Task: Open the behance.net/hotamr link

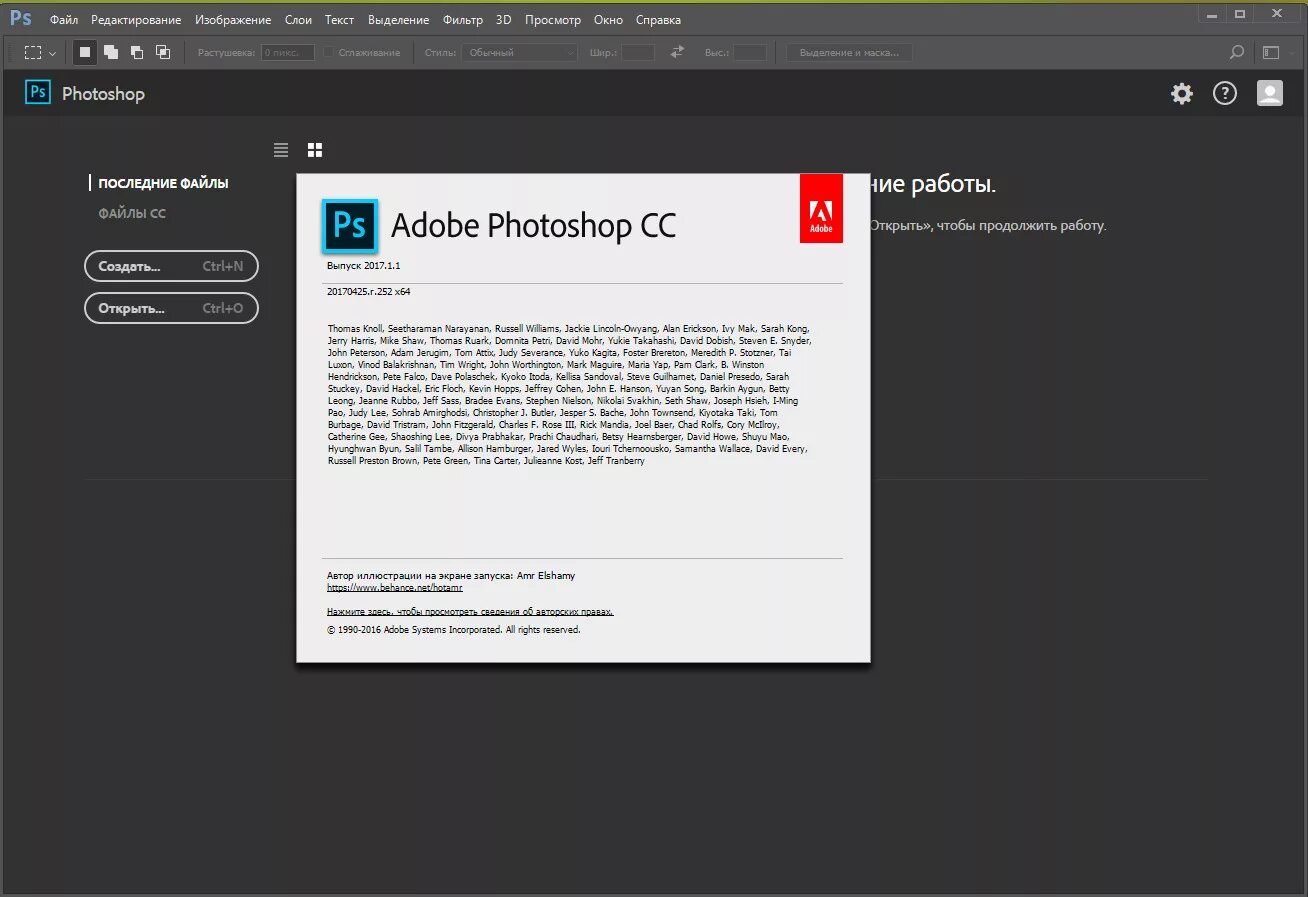Action: (x=395, y=588)
